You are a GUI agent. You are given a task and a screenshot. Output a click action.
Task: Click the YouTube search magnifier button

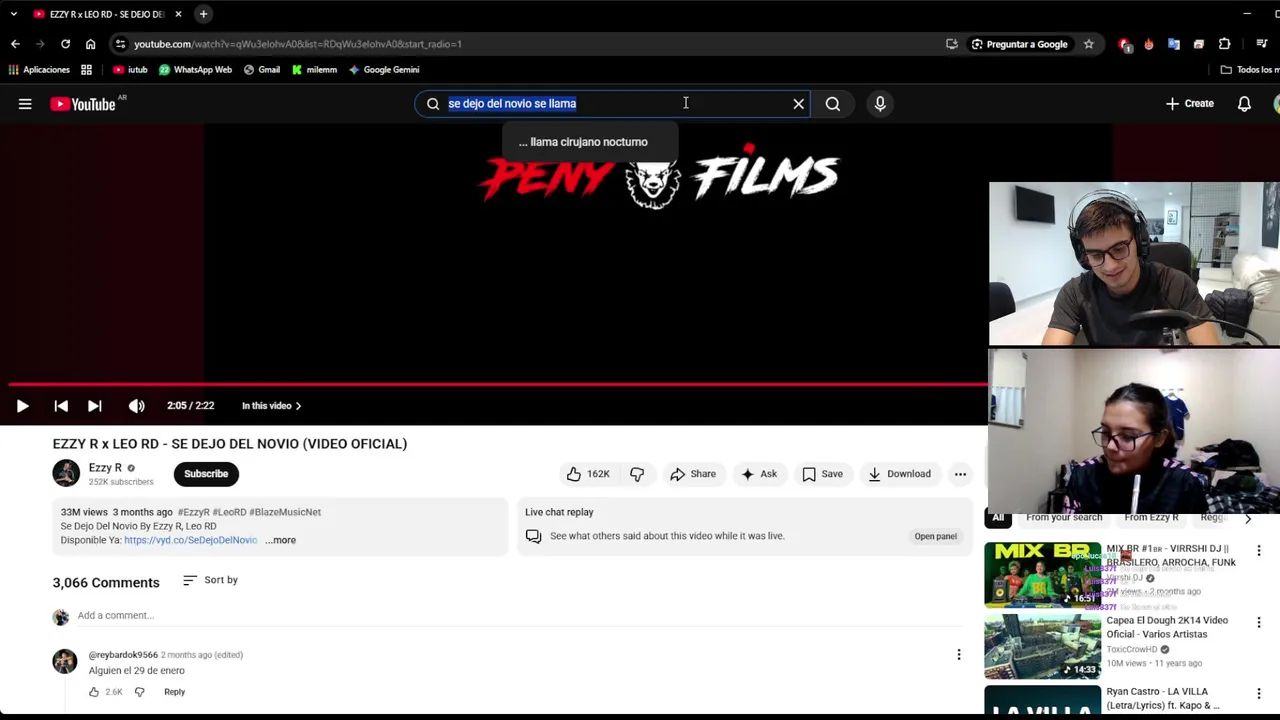(x=832, y=104)
